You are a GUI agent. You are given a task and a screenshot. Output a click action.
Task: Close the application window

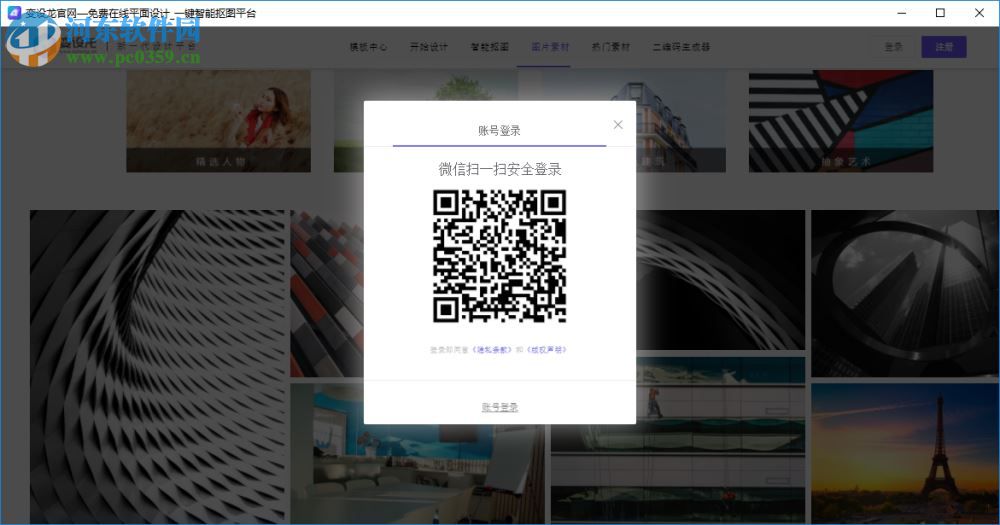(979, 13)
